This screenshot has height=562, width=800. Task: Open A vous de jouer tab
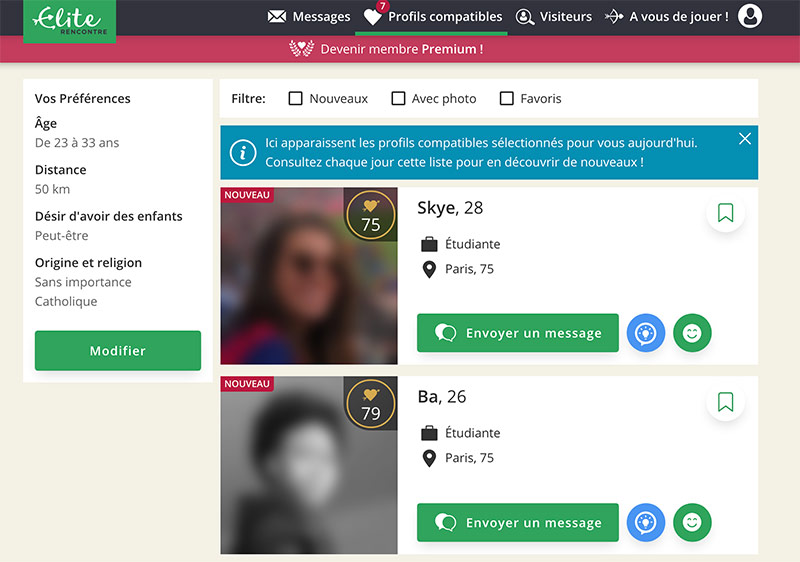[x=667, y=17]
